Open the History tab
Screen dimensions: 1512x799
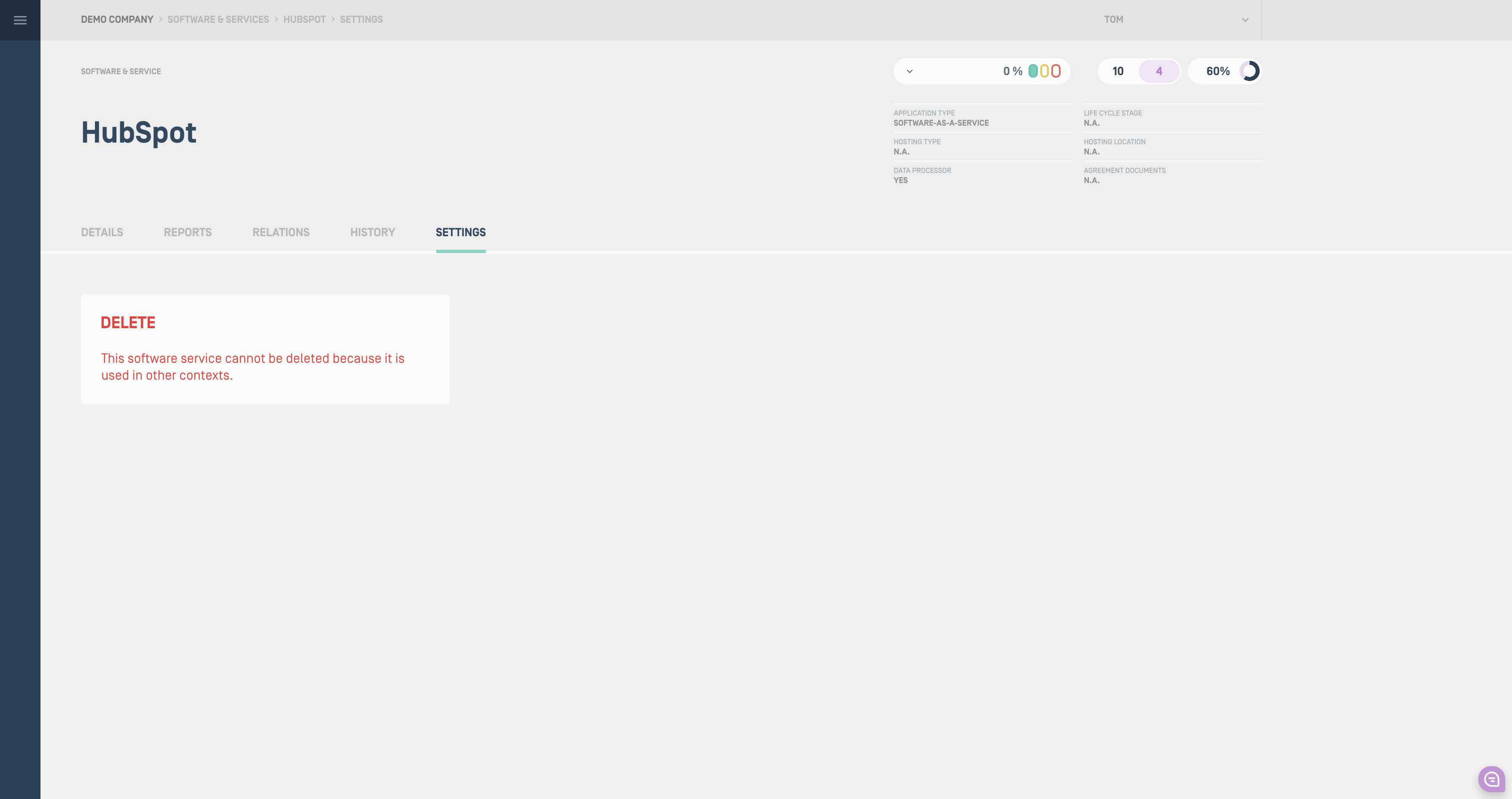click(372, 232)
